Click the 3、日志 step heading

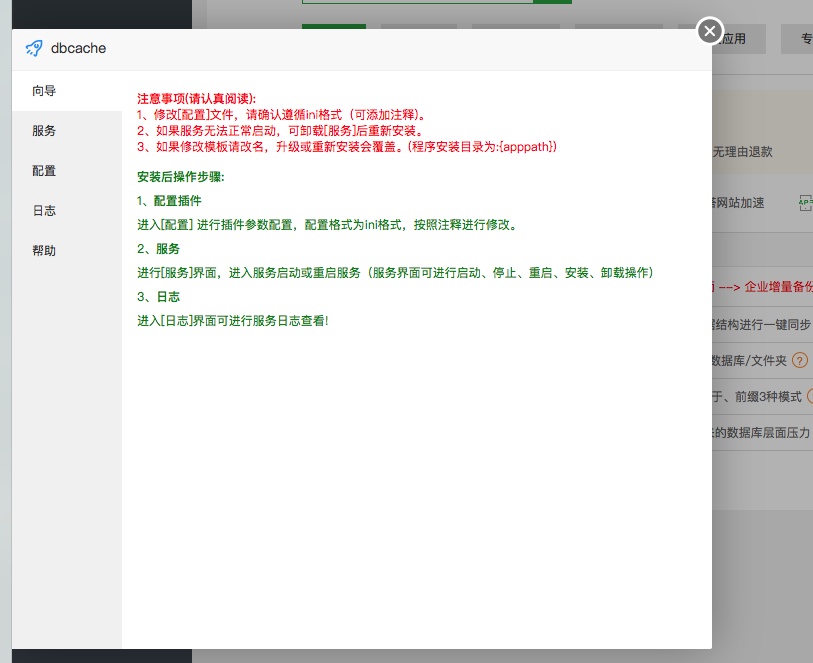158,297
